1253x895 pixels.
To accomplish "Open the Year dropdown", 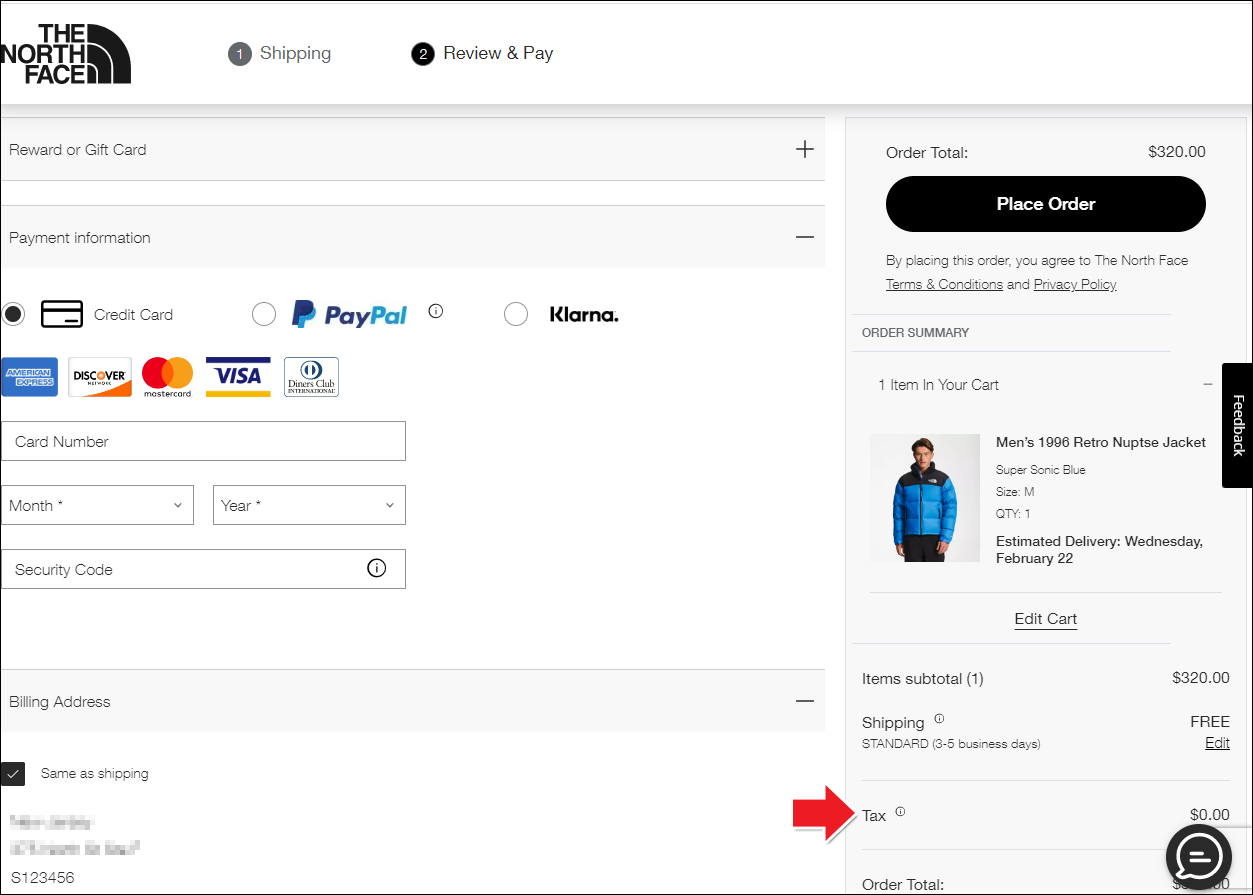I will pos(310,505).
